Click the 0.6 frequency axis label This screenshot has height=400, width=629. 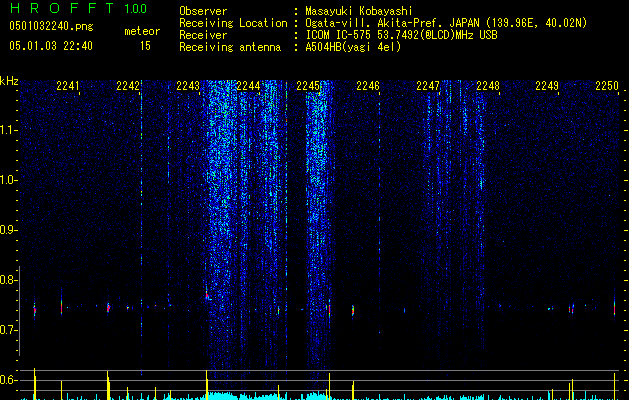8,380
